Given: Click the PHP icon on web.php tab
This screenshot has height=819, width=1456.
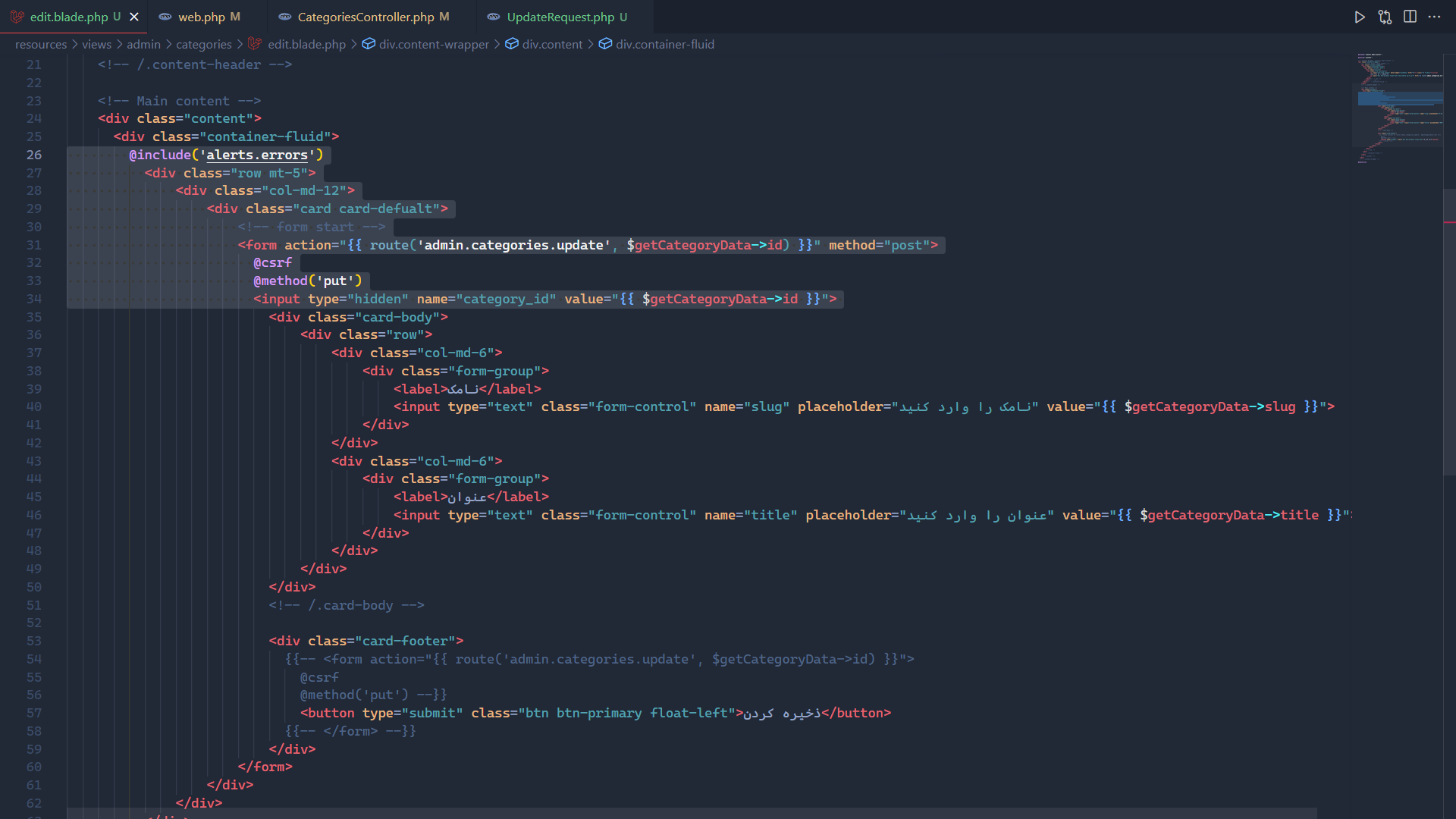Looking at the screenshot, I should point(165,17).
